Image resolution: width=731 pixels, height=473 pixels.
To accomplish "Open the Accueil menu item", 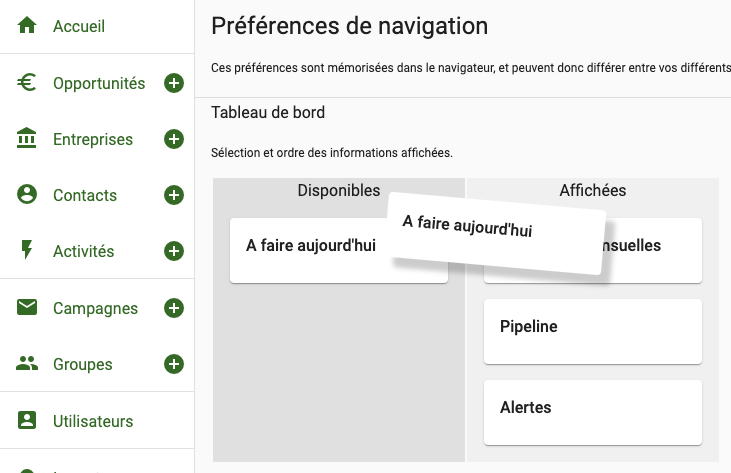I will pyautogui.click(x=79, y=26).
